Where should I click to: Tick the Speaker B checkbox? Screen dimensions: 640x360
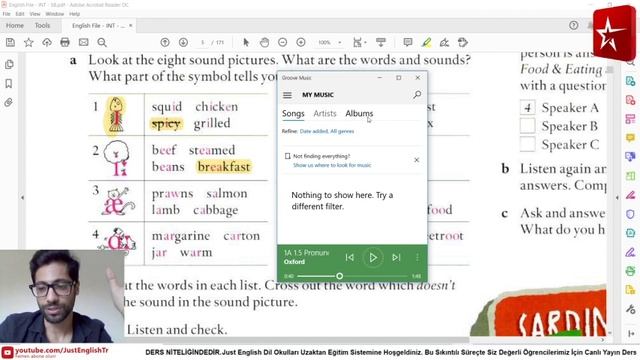527,126
